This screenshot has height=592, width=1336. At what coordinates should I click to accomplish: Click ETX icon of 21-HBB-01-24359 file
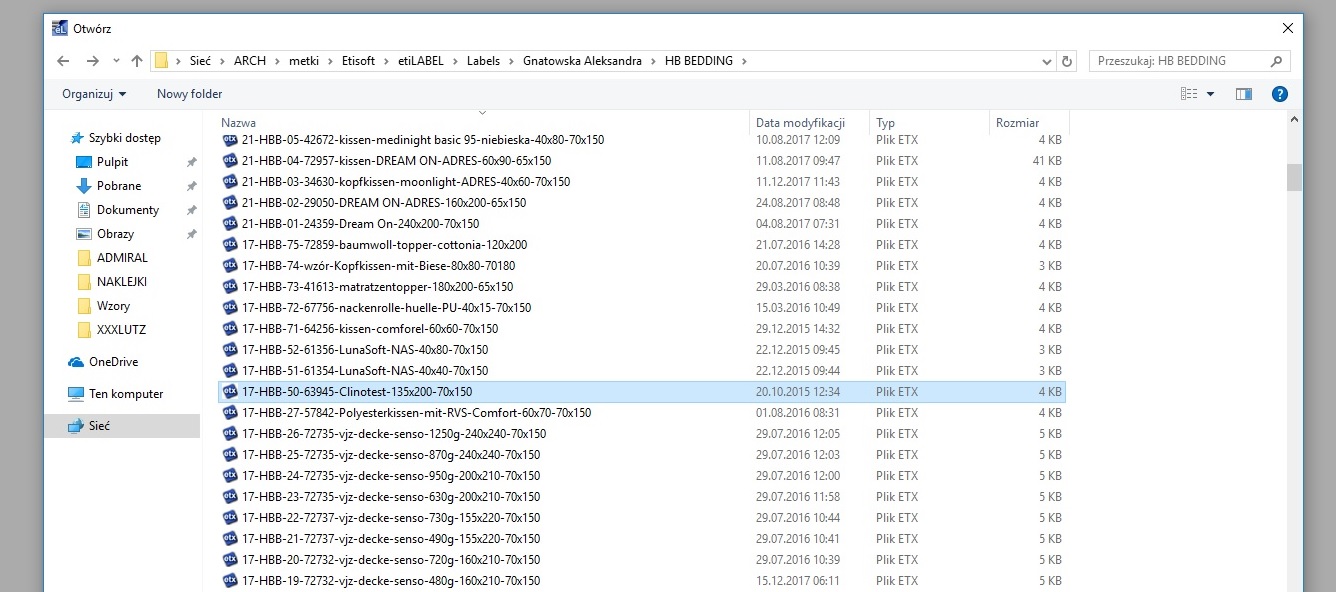coord(230,224)
